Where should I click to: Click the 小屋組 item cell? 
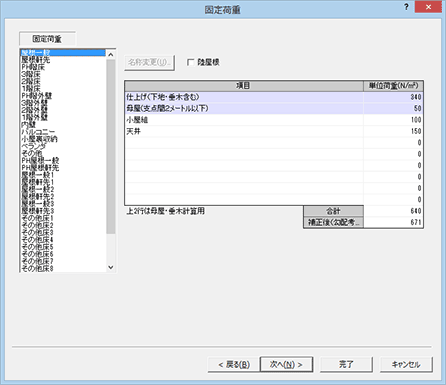244,120
